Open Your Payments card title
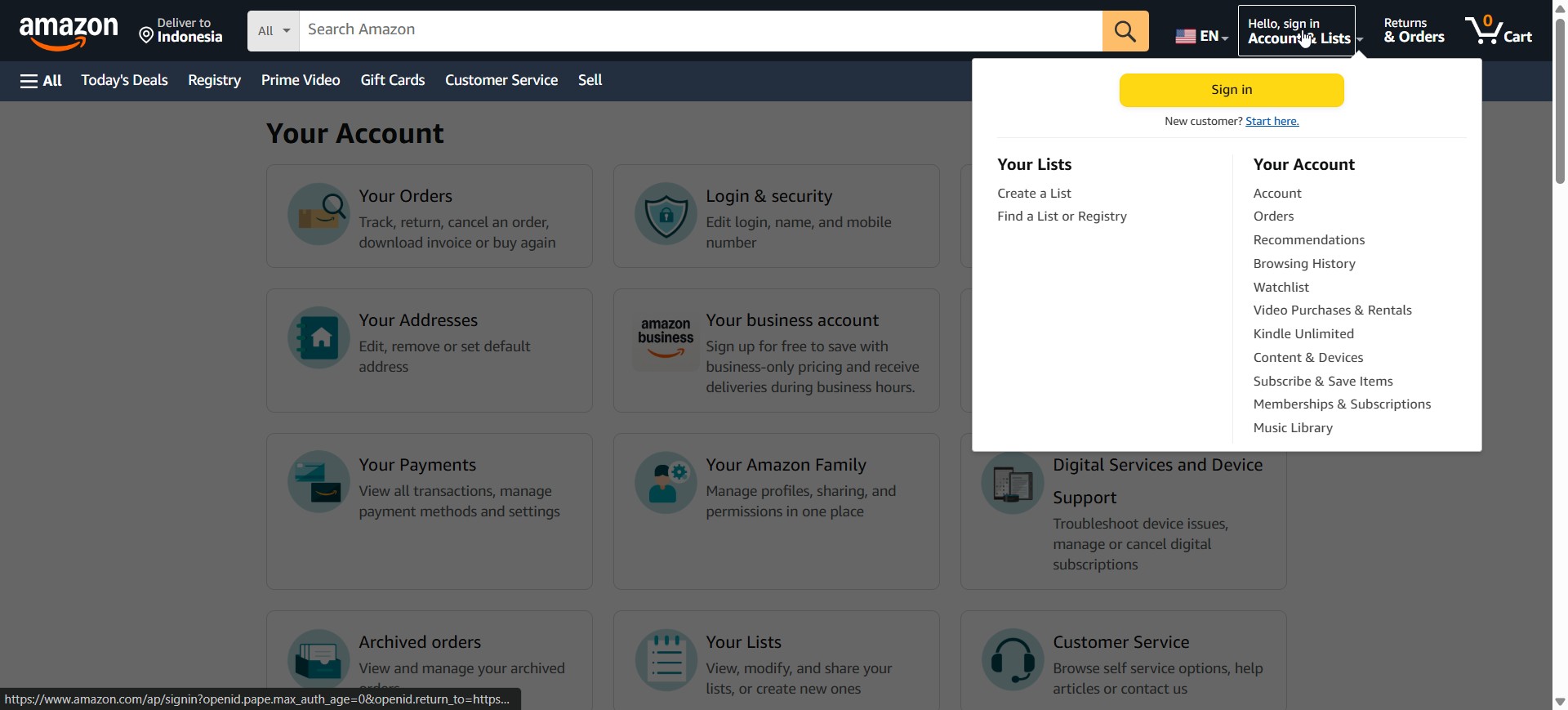 [417, 465]
